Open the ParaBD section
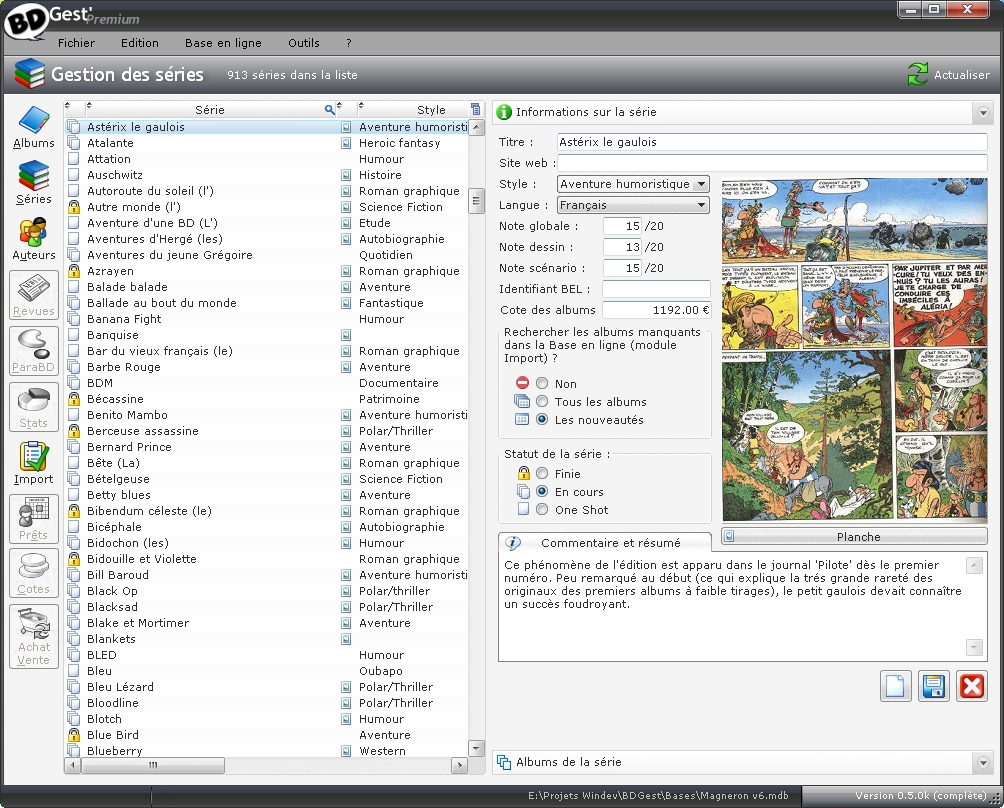 (x=33, y=351)
